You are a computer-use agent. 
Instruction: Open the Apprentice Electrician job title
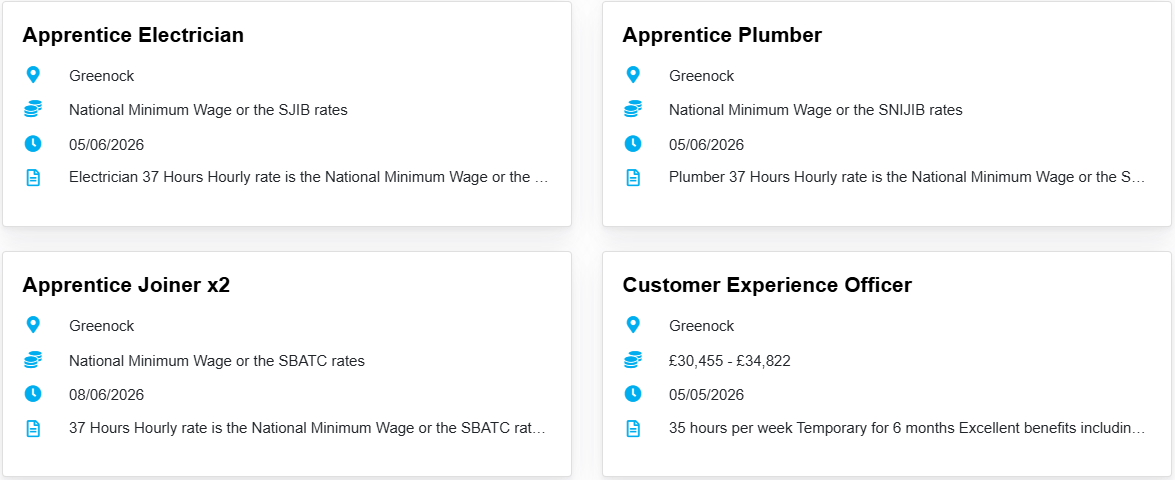tap(133, 35)
